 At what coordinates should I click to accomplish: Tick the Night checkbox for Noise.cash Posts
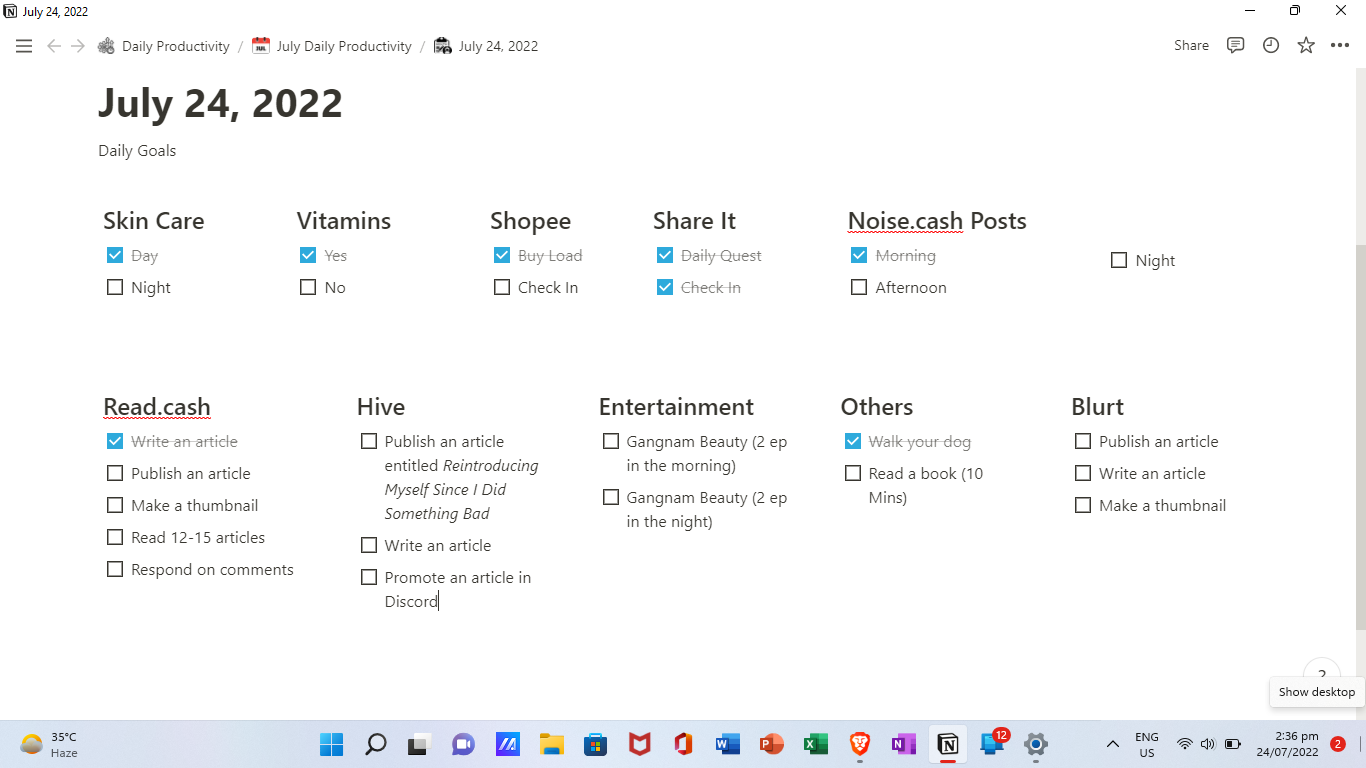(x=1119, y=260)
